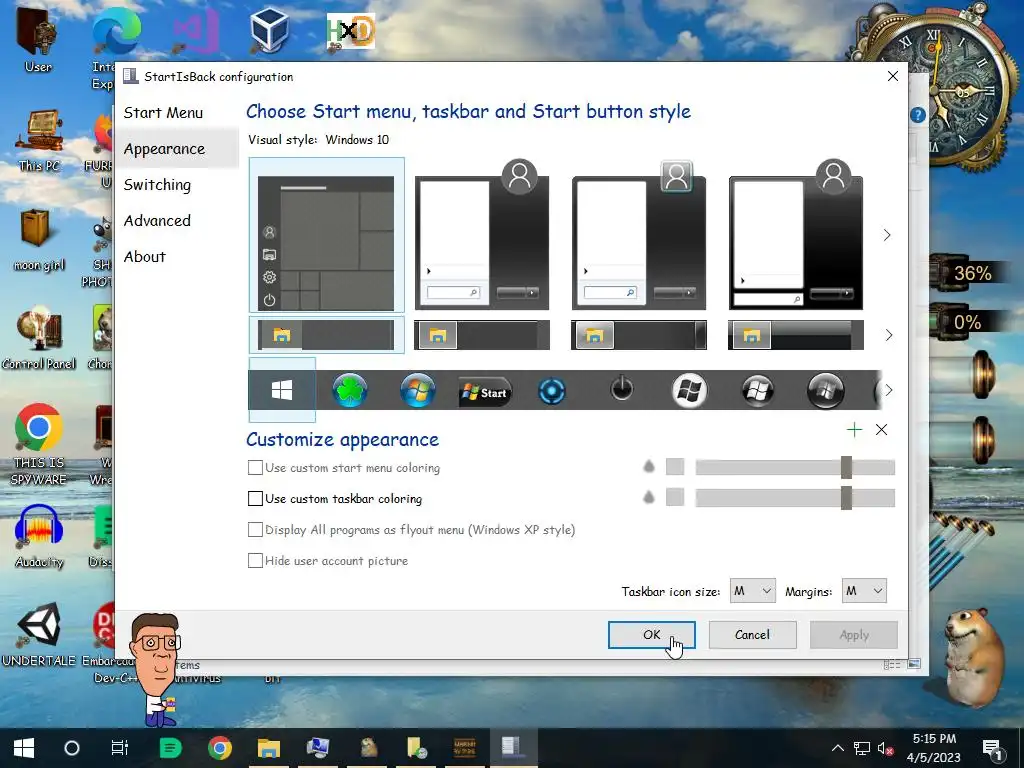Expand hidden system tray icons chevron
This screenshot has width=1024, height=768.
(838, 748)
